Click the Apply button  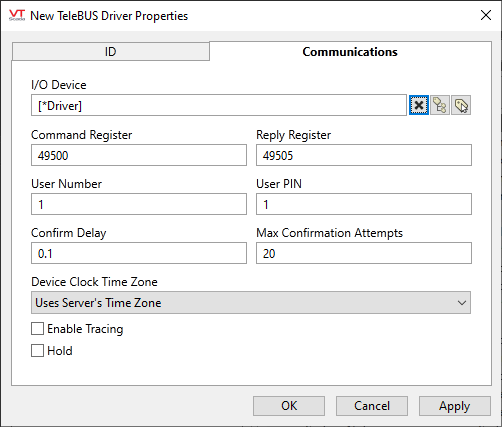pos(455,406)
